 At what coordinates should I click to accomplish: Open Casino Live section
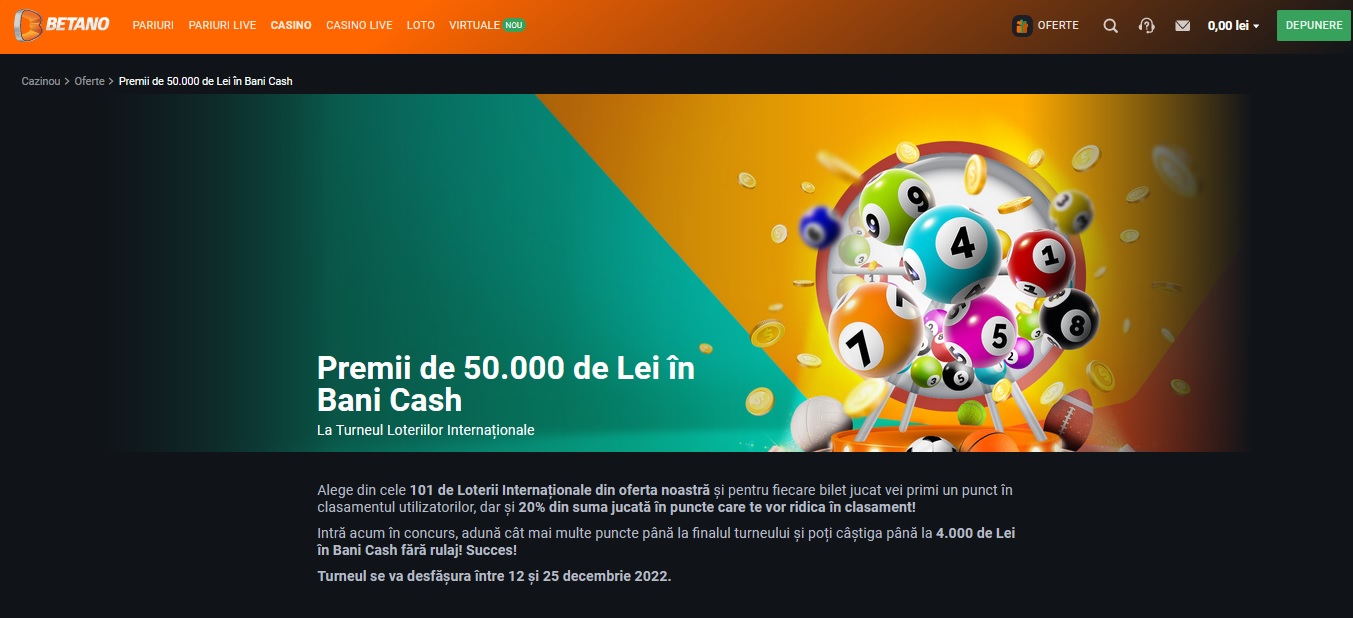(x=359, y=25)
